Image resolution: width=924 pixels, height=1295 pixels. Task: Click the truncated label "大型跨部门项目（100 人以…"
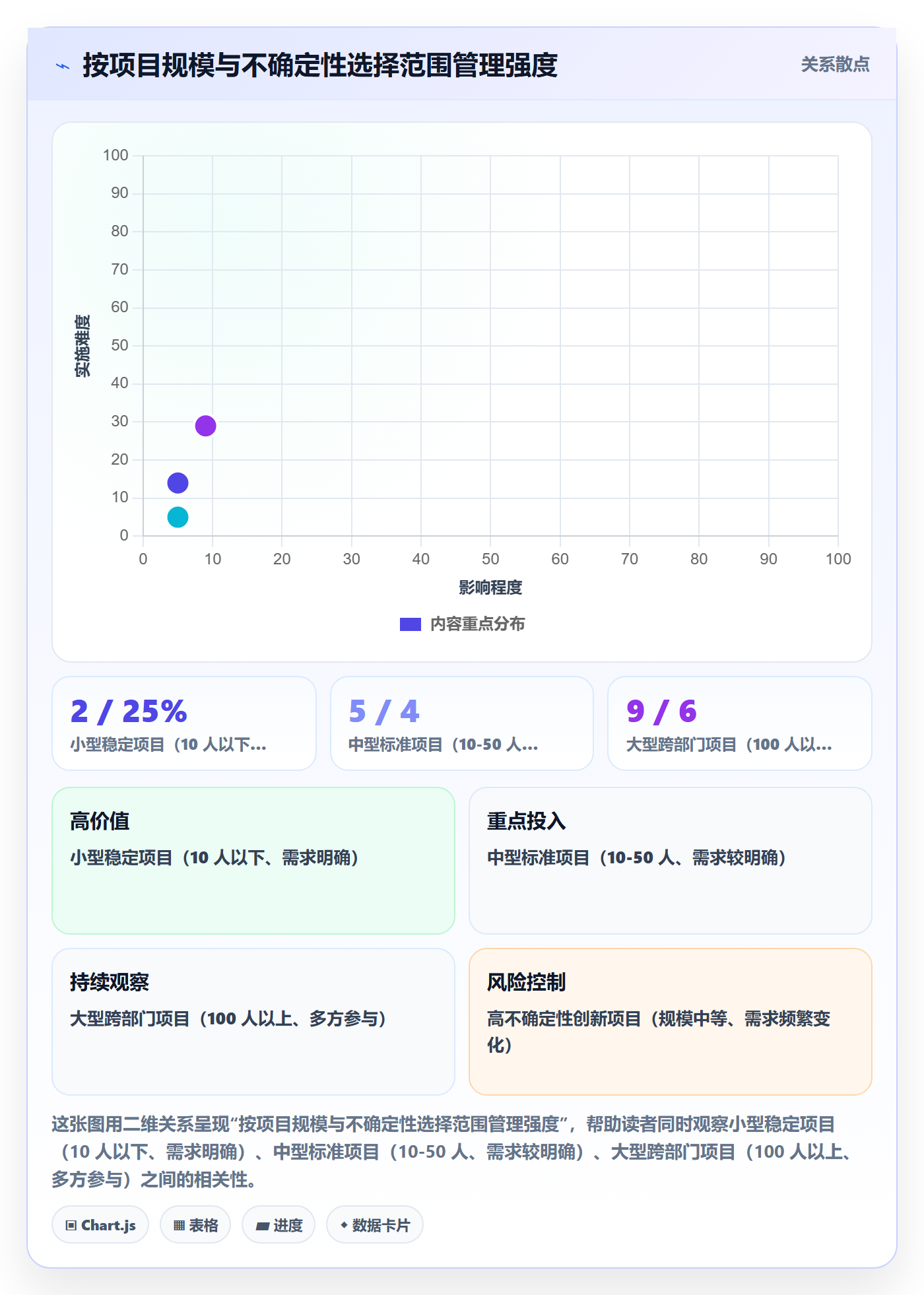coord(729,745)
